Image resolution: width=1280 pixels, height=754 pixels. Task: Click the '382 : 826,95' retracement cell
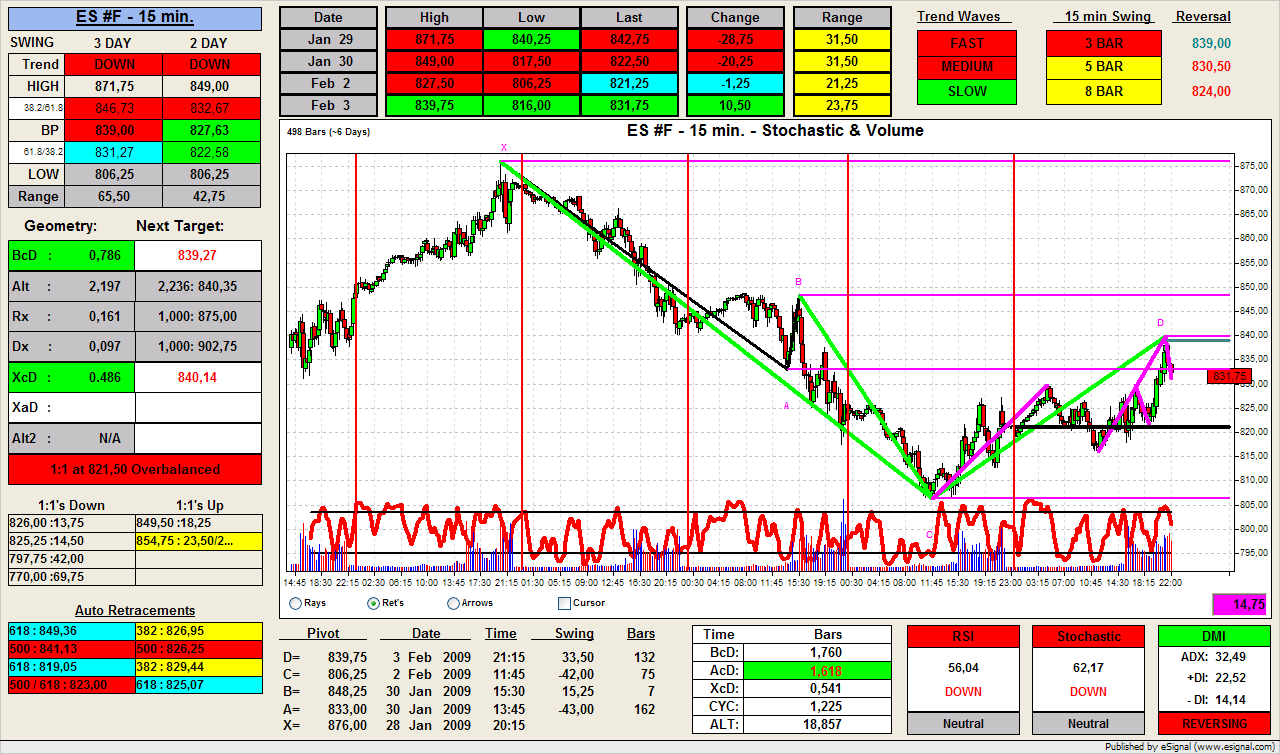pos(198,631)
